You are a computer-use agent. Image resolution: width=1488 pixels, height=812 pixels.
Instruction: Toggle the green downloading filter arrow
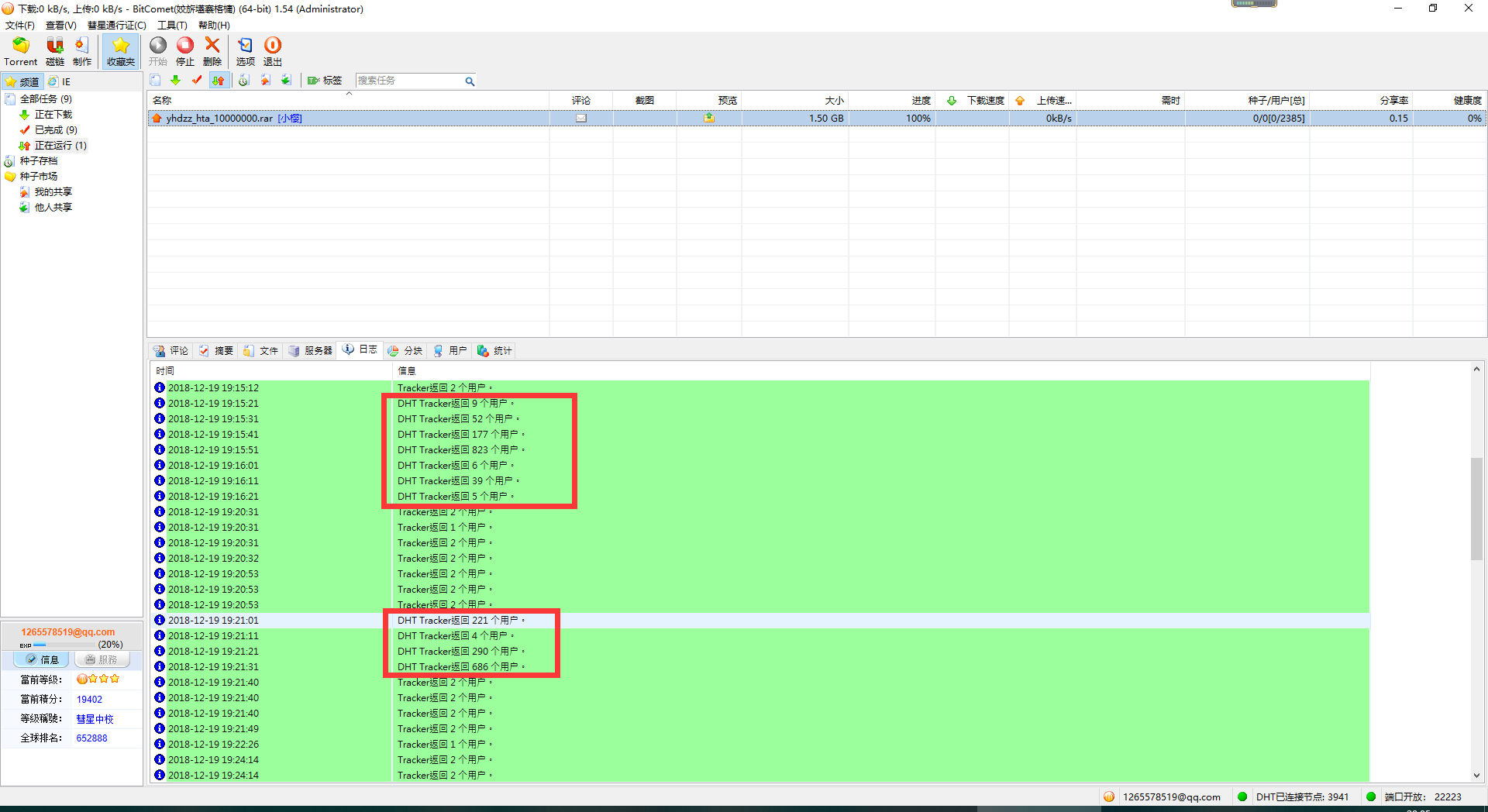click(x=176, y=81)
